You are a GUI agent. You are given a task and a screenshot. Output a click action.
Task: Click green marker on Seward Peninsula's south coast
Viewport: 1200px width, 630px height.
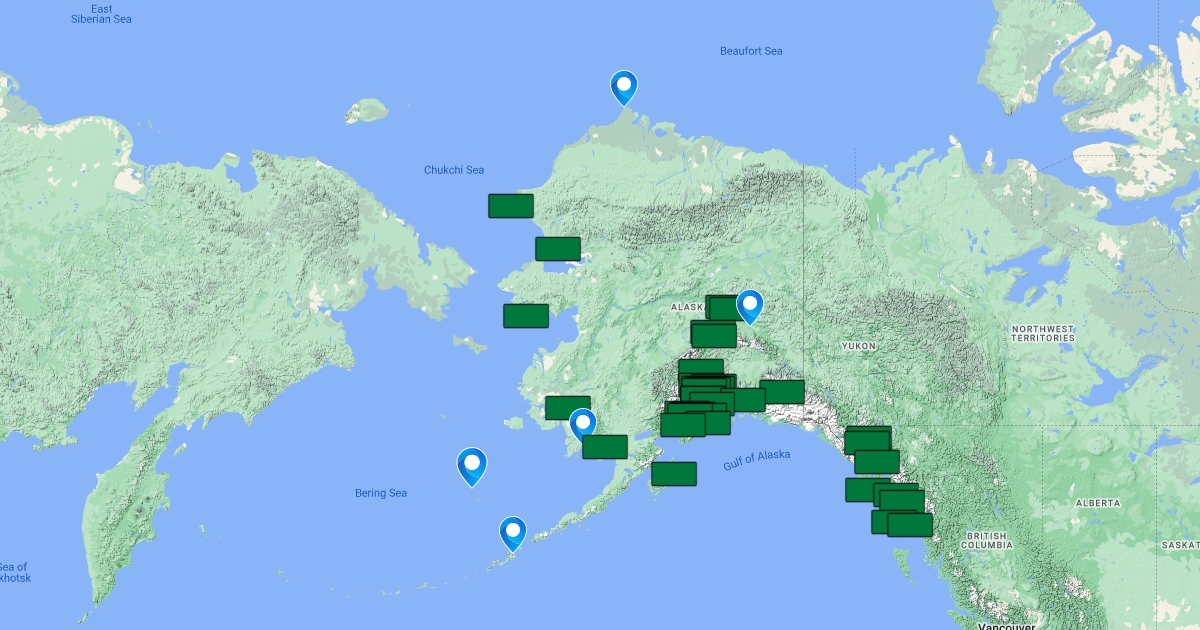point(525,316)
